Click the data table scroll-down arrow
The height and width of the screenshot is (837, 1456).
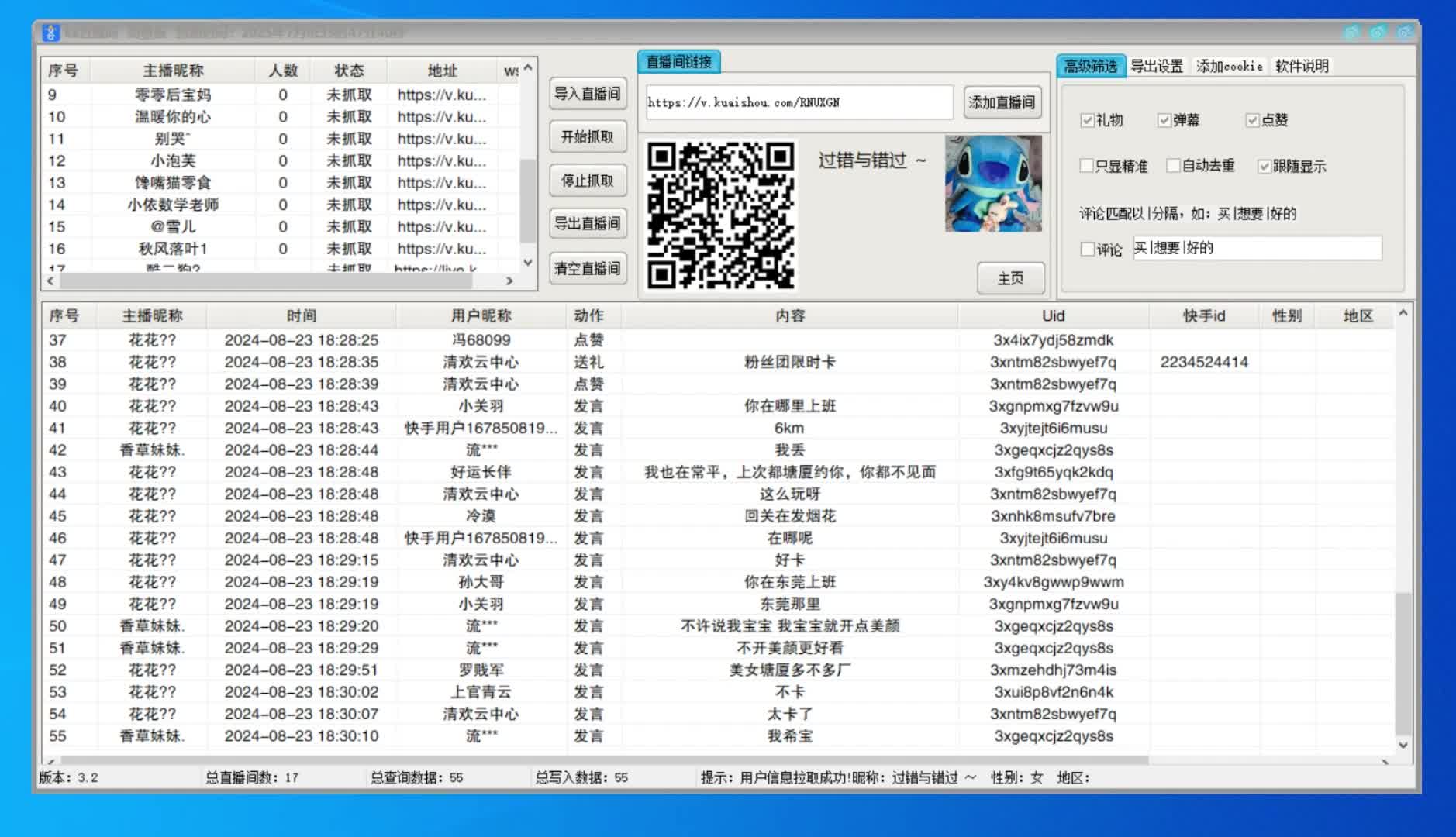coord(1403,745)
